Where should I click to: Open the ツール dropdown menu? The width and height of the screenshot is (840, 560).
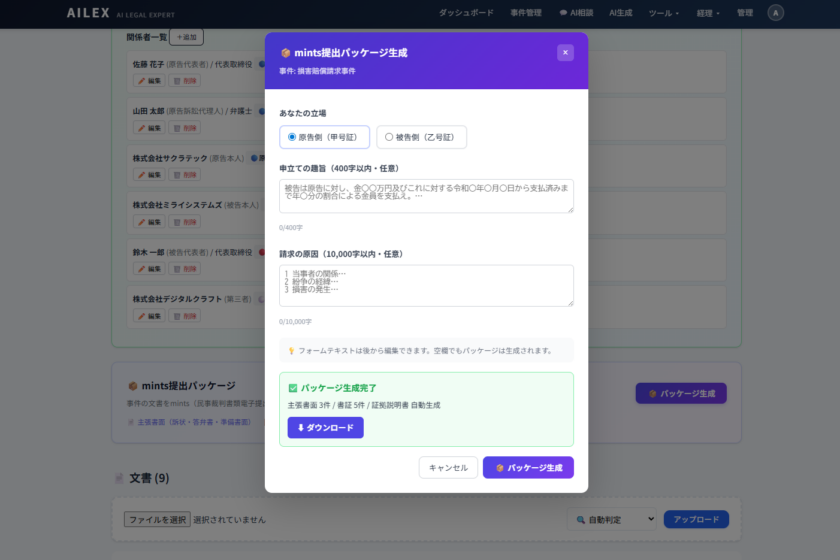pyautogui.click(x=663, y=13)
